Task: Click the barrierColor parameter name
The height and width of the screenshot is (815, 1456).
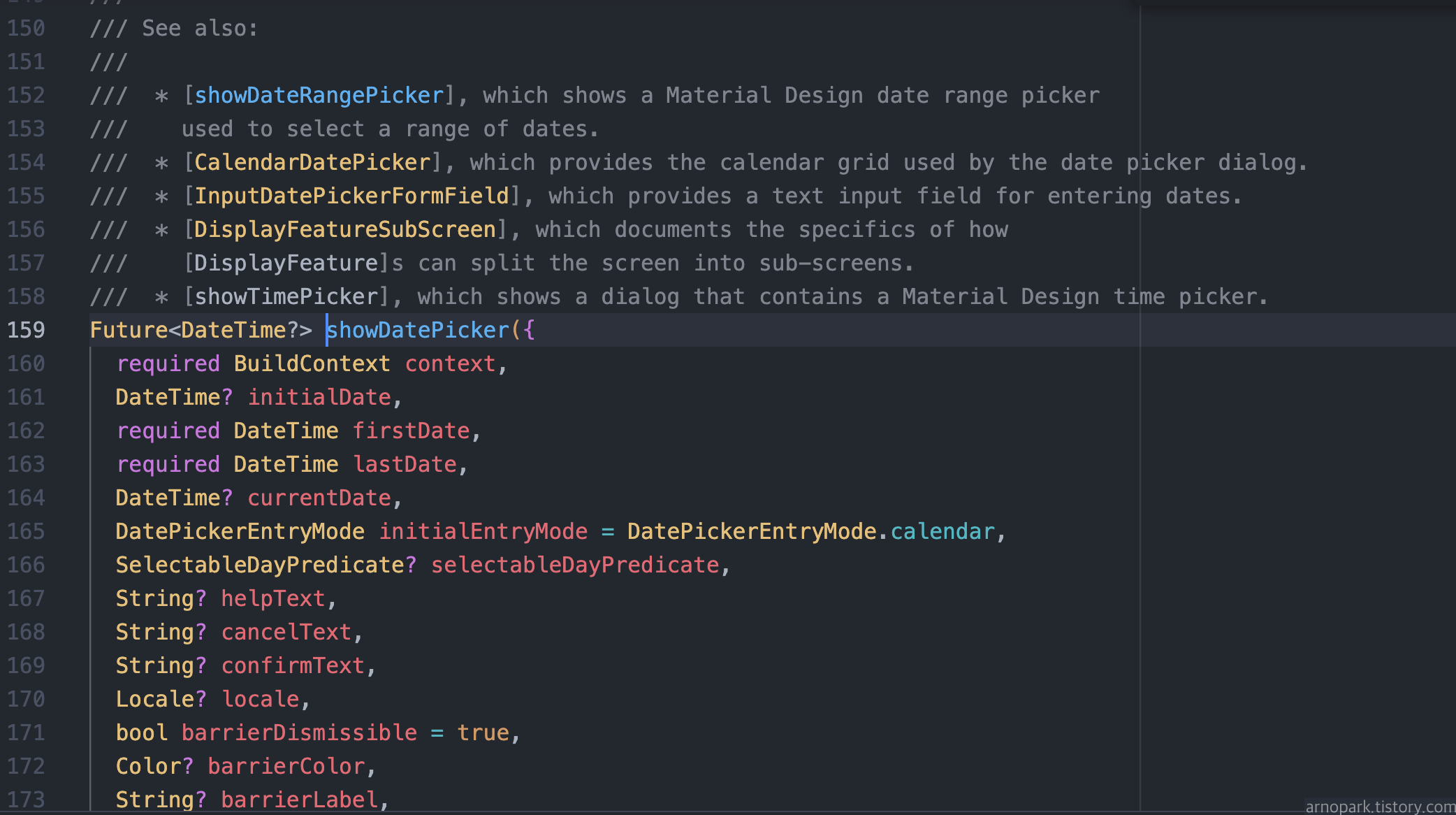Action: coord(286,766)
